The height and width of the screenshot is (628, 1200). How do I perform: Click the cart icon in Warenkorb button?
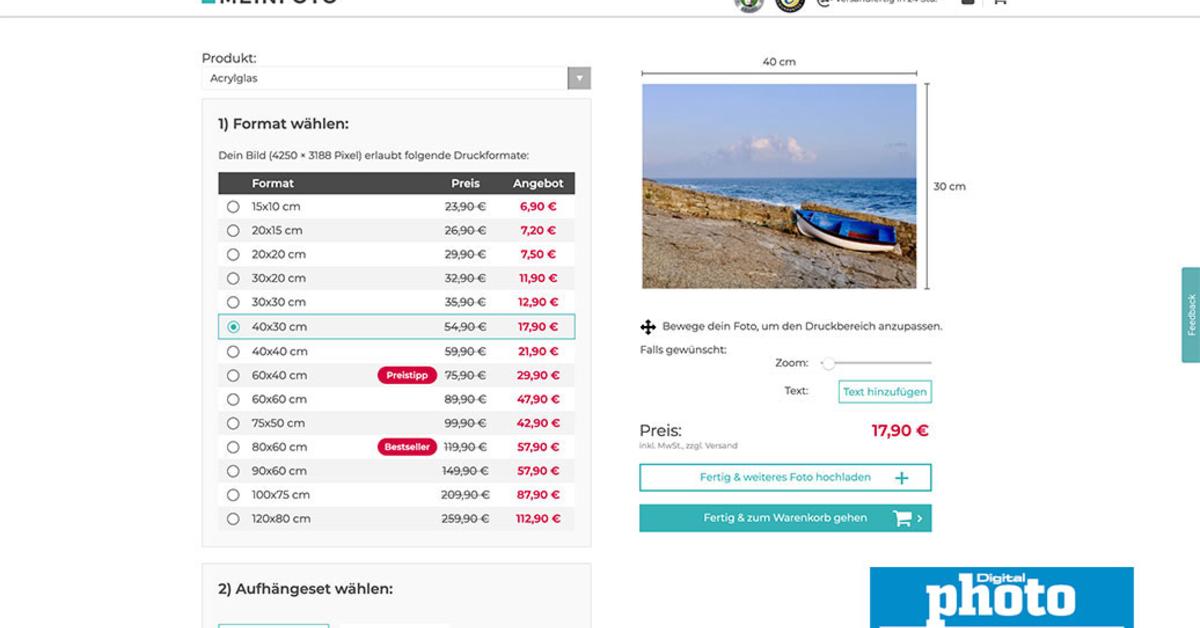pos(902,518)
